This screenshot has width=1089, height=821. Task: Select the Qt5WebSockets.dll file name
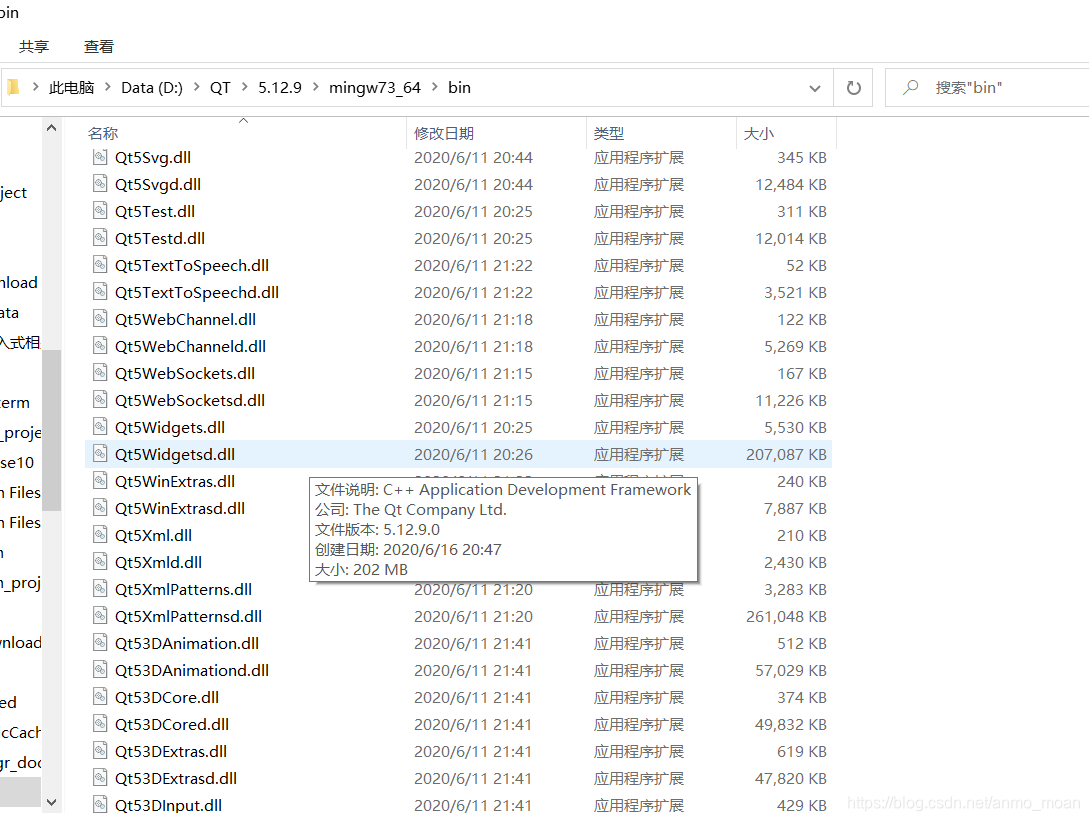185,373
